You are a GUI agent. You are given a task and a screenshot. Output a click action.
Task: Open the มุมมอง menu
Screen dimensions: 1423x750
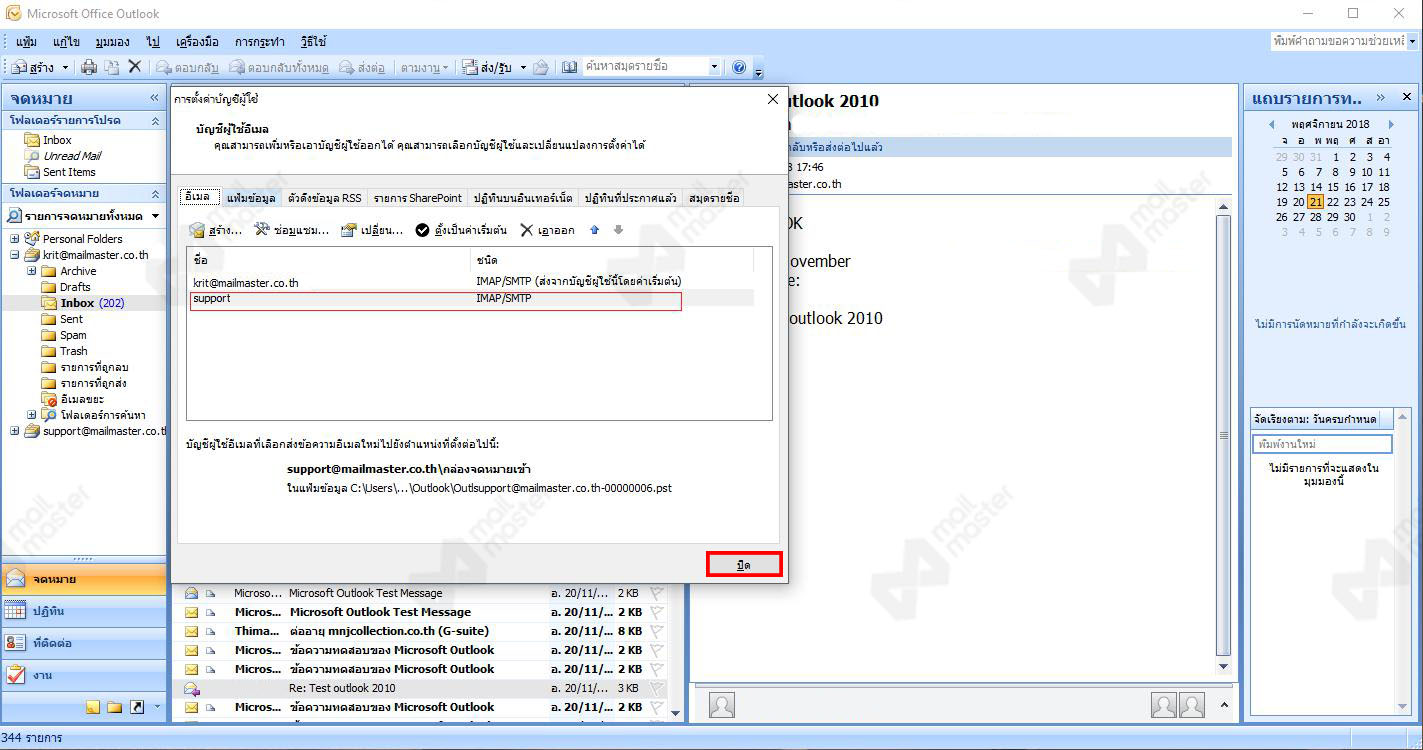click(112, 42)
